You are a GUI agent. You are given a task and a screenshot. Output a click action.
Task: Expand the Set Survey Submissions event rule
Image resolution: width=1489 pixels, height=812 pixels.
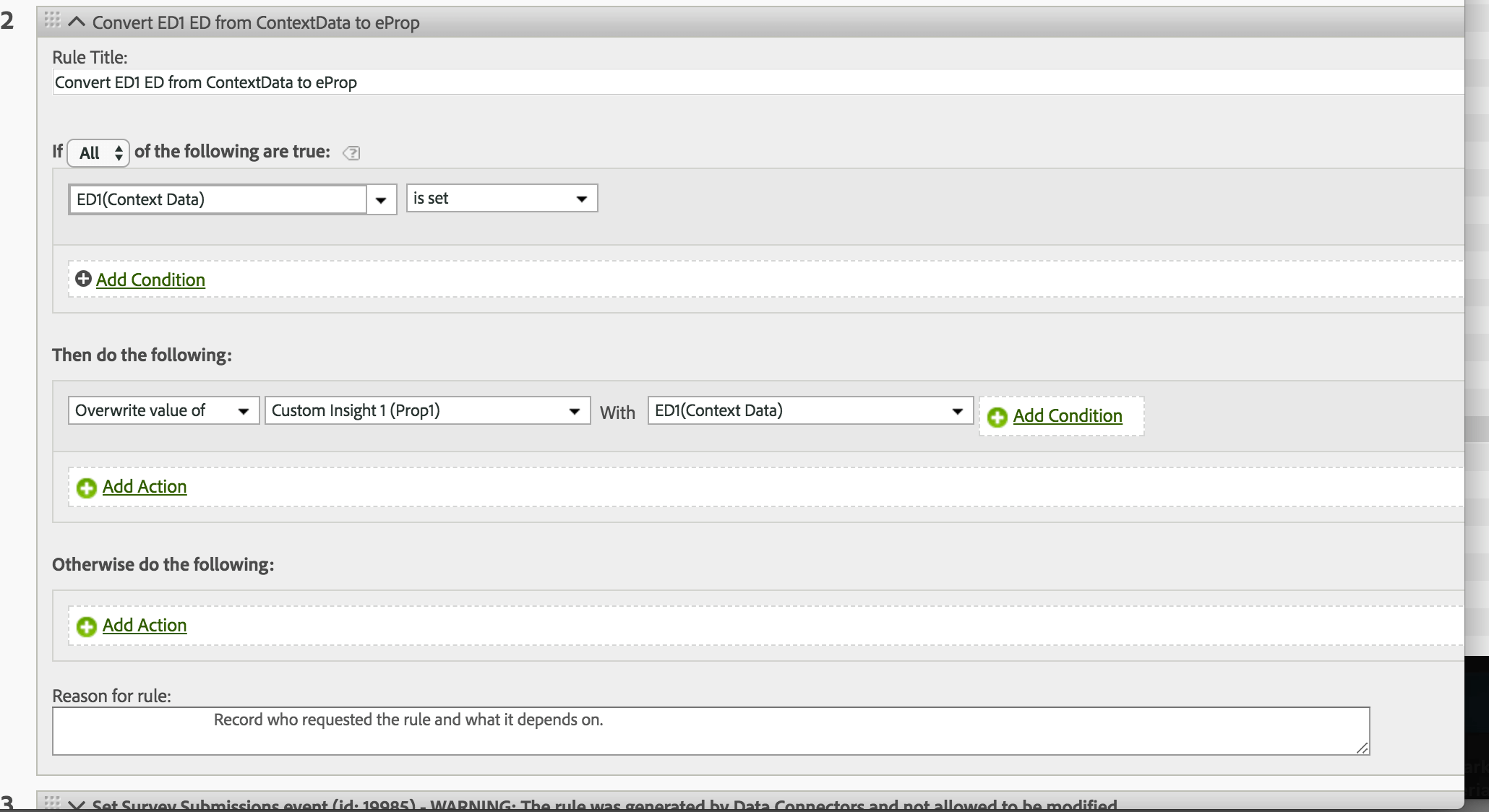tap(77, 803)
